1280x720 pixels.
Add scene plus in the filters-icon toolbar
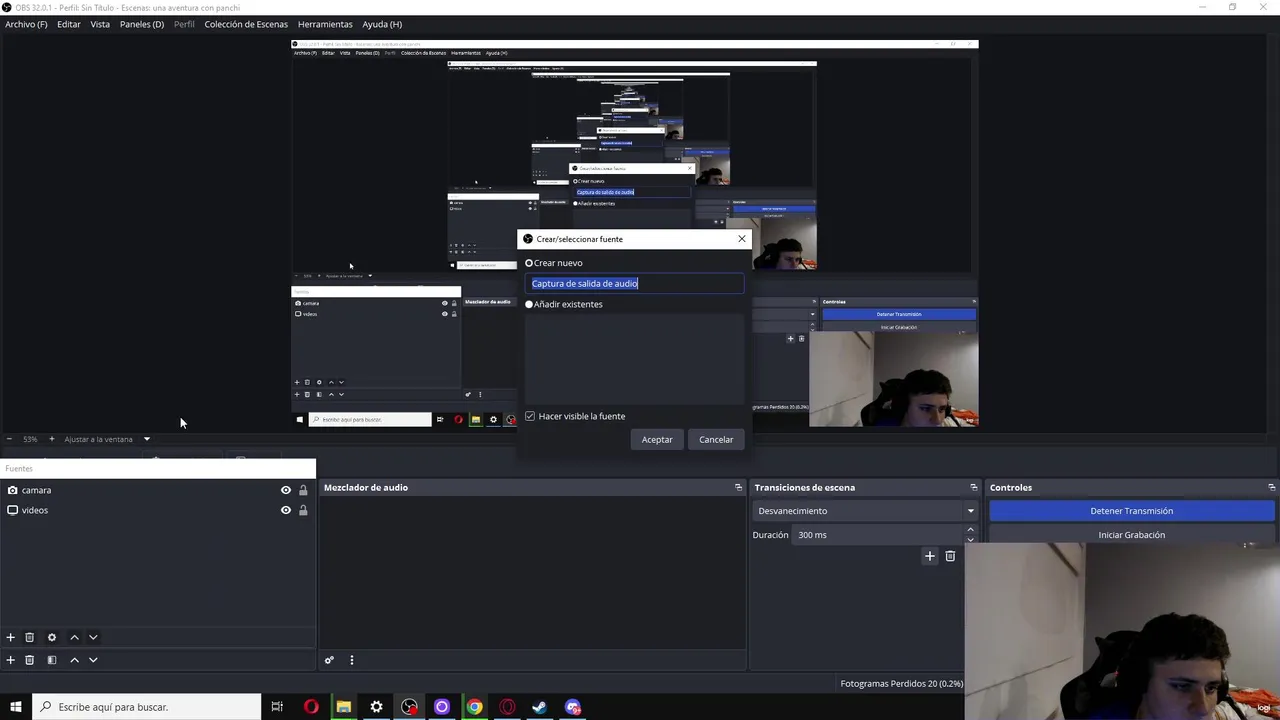point(11,660)
